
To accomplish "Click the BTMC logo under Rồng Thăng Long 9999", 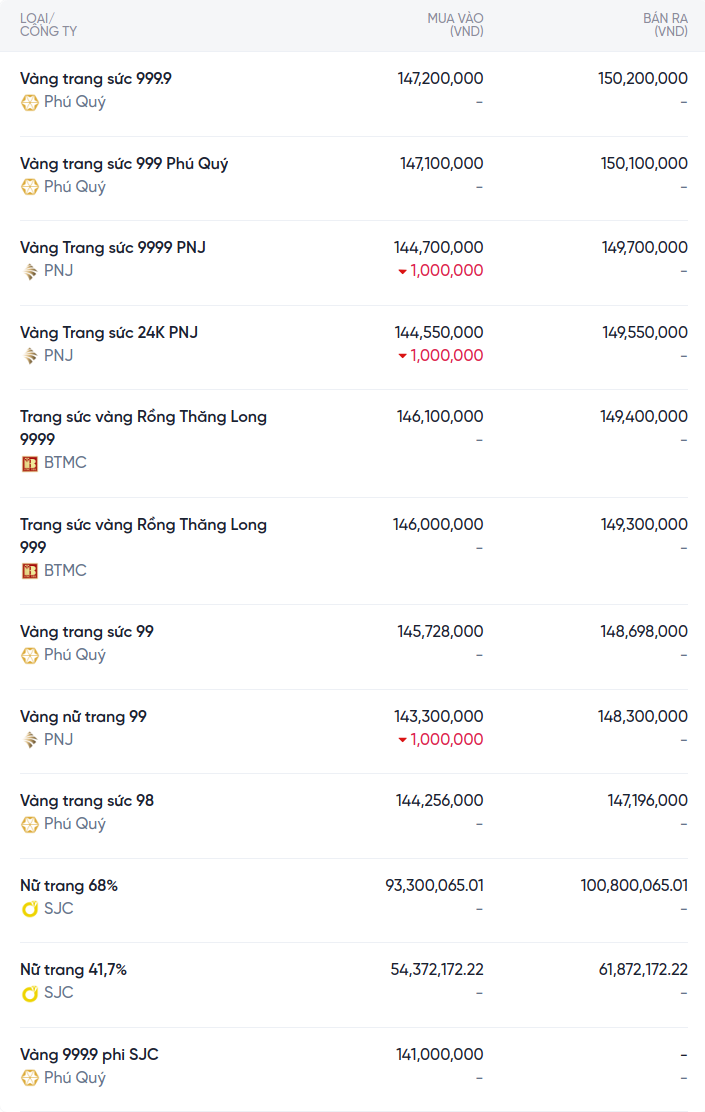I will [30, 463].
